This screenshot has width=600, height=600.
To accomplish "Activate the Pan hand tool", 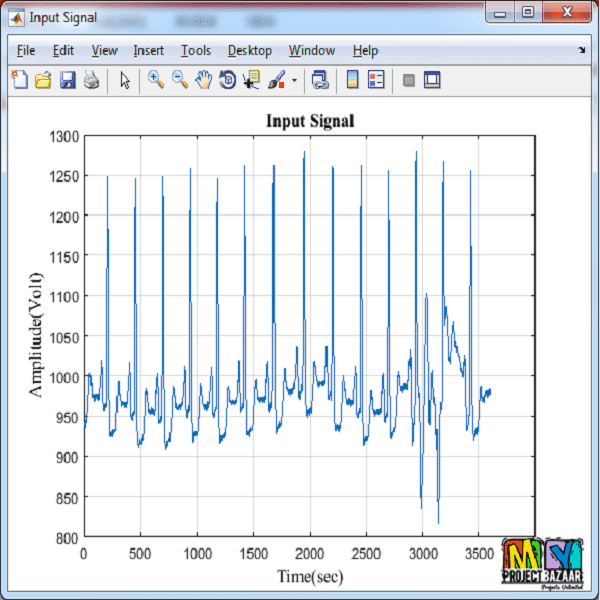I will [204, 80].
